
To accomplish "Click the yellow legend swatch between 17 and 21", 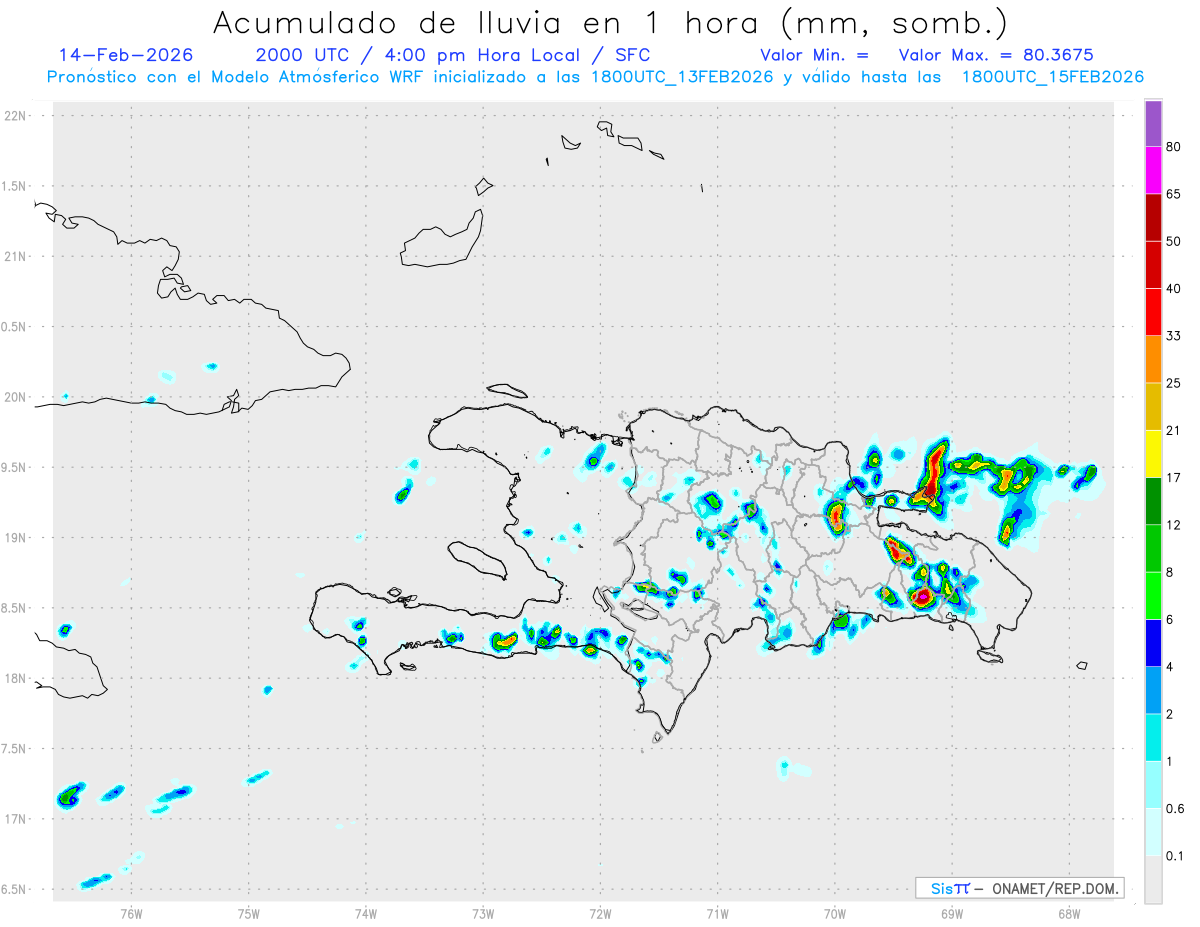I will pyautogui.click(x=1153, y=454).
